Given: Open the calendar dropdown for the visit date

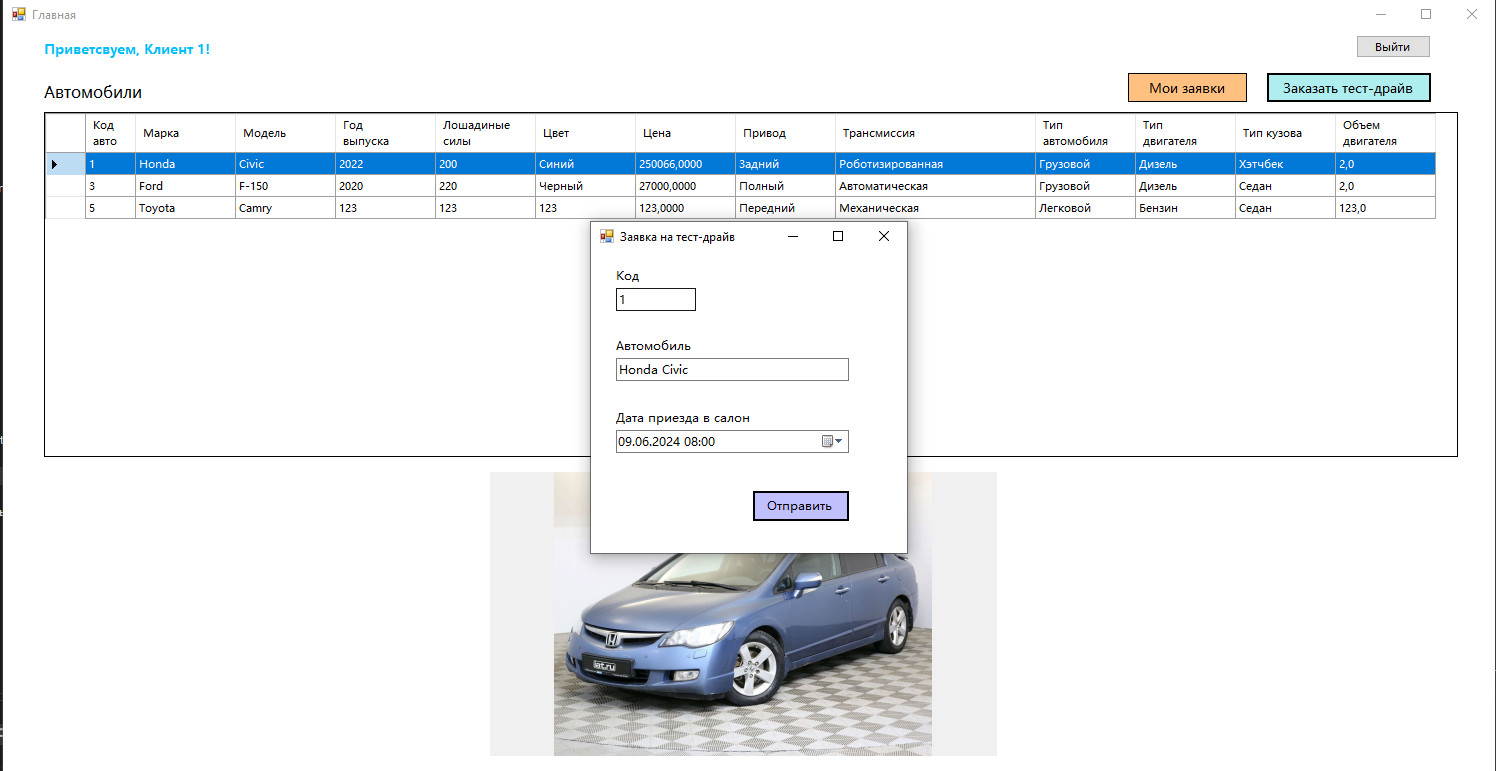Looking at the screenshot, I should (x=832, y=441).
